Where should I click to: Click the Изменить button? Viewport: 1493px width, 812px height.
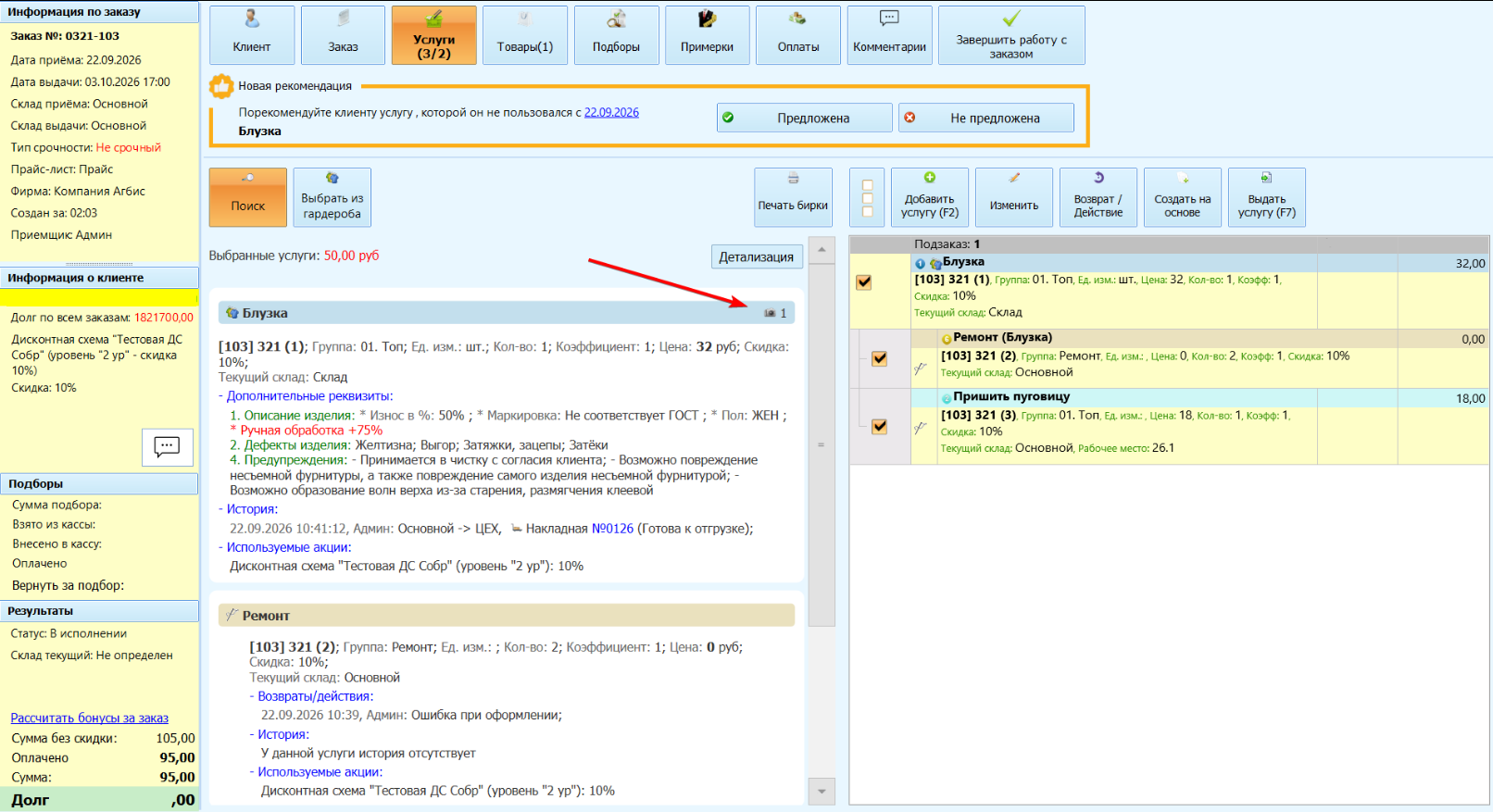click(1013, 197)
